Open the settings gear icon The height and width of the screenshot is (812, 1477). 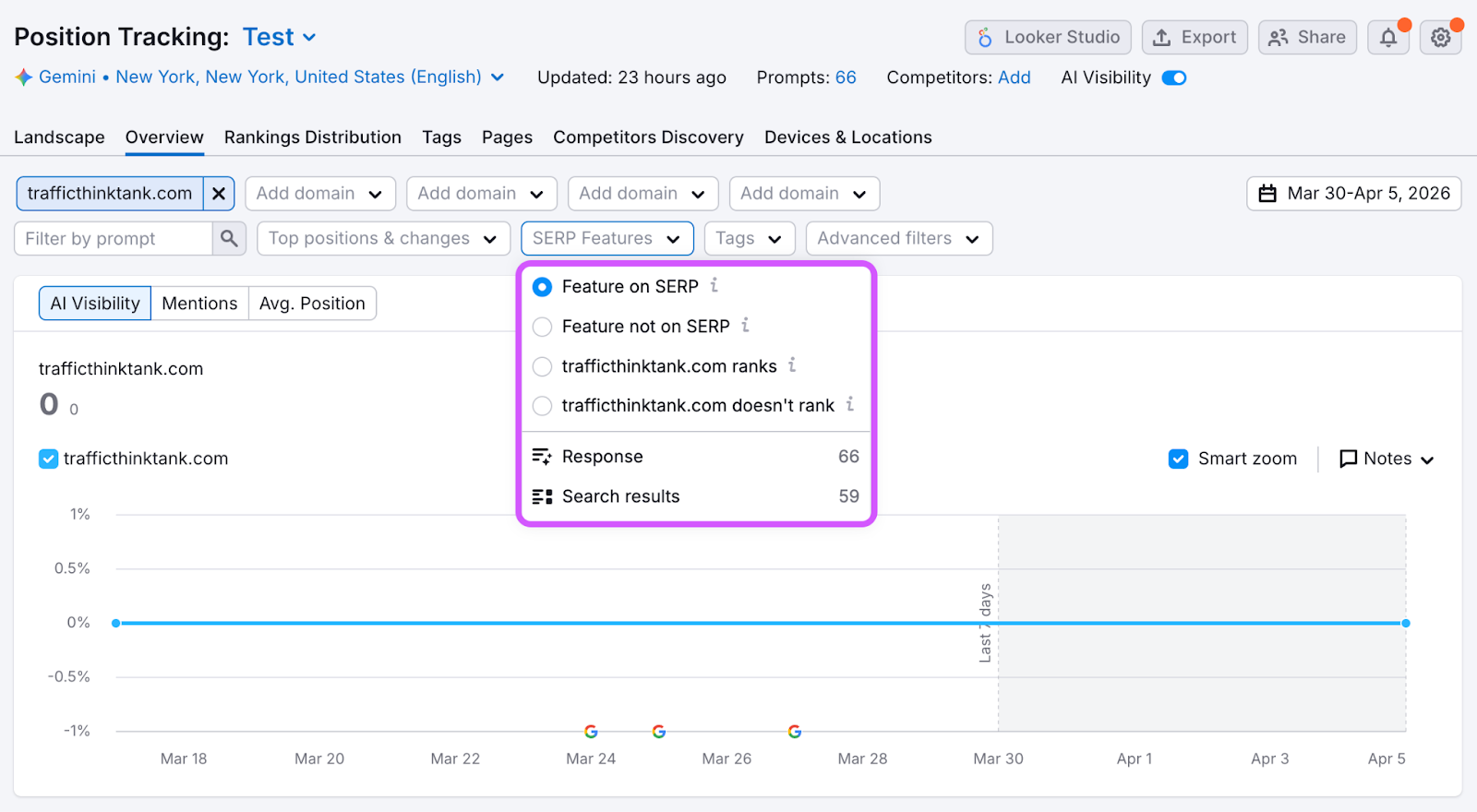(1440, 38)
